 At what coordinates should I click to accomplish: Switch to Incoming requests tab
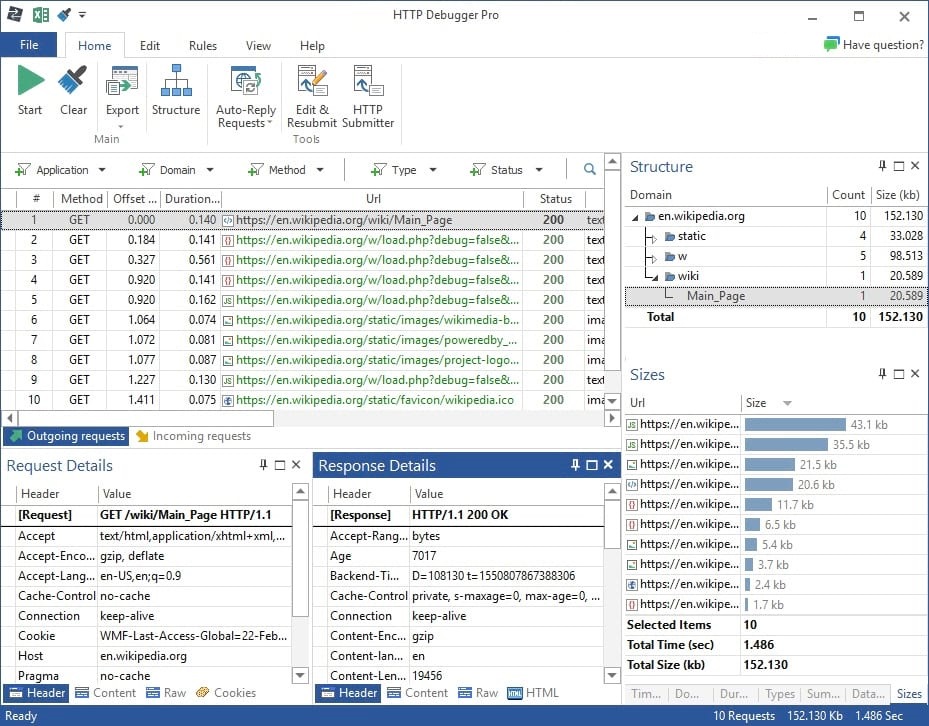pos(194,436)
